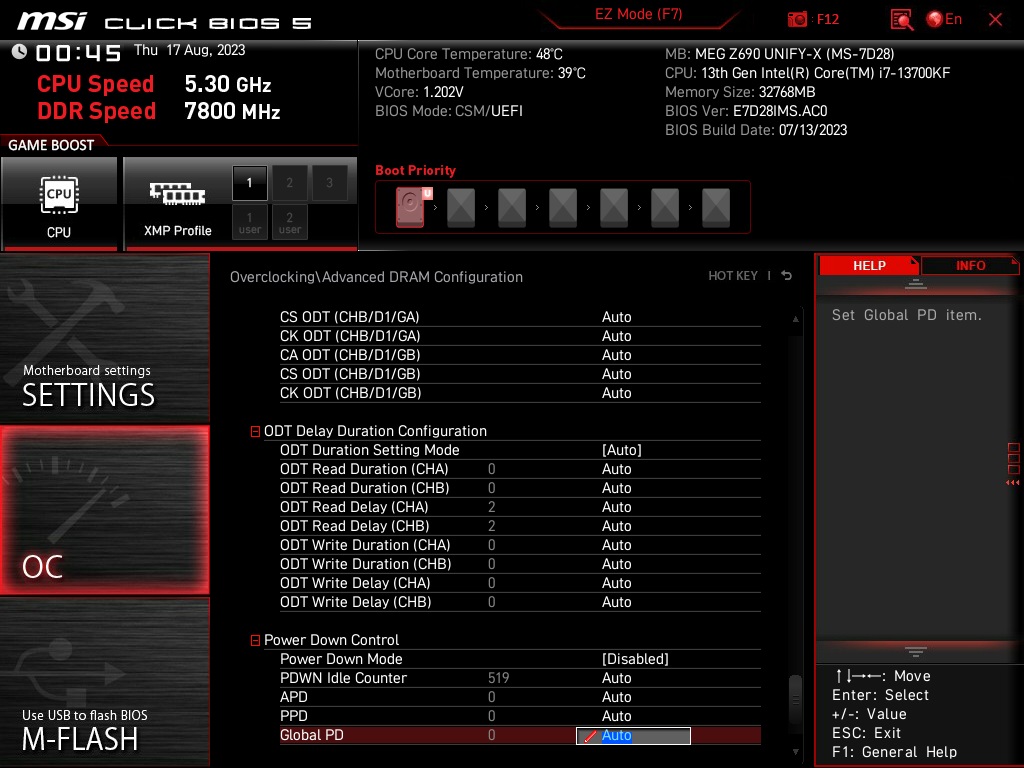Open the OC overclocking section
This screenshot has height=768, width=1024.
point(104,510)
